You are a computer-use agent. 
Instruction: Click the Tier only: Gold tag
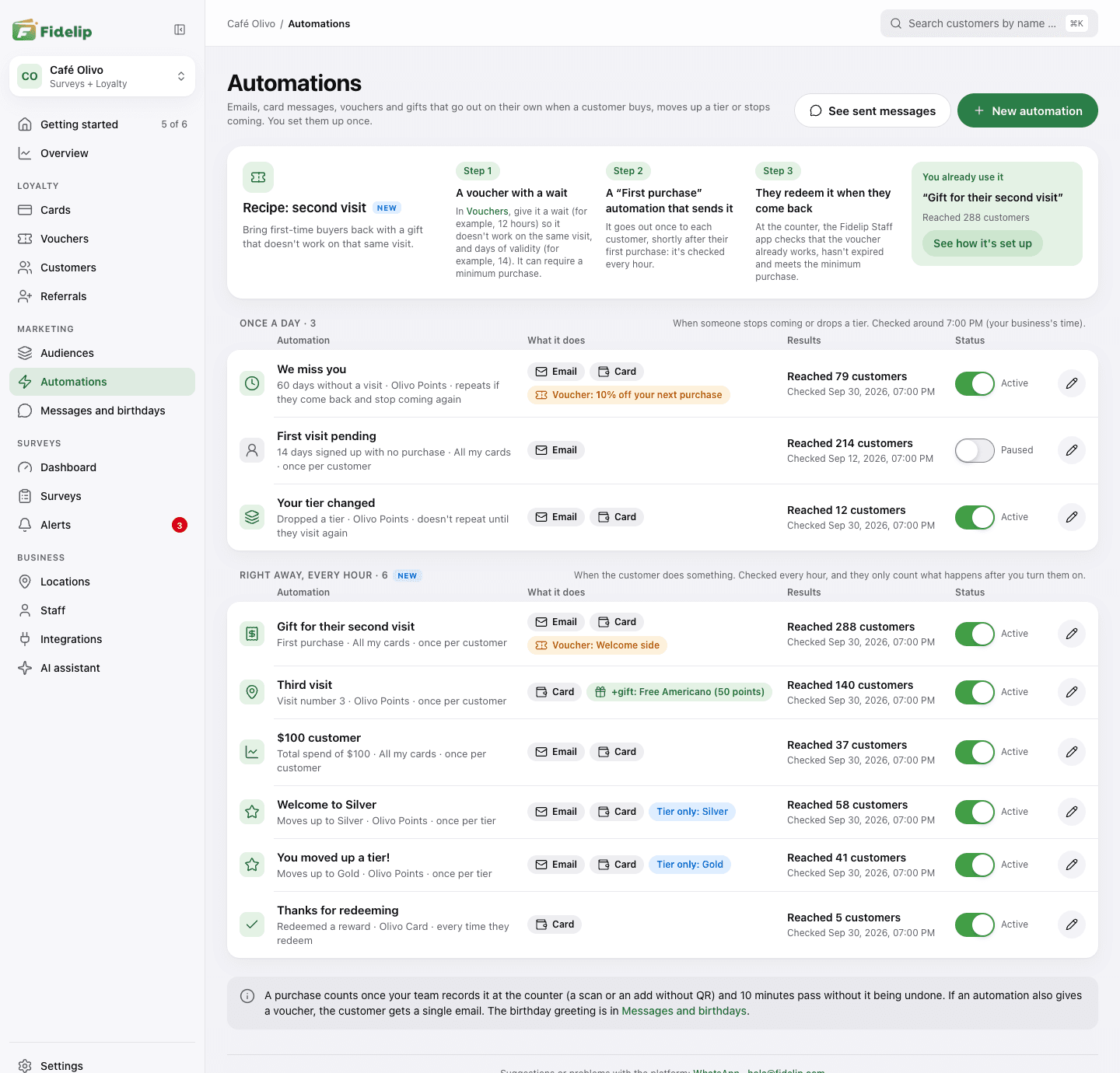click(x=689, y=865)
